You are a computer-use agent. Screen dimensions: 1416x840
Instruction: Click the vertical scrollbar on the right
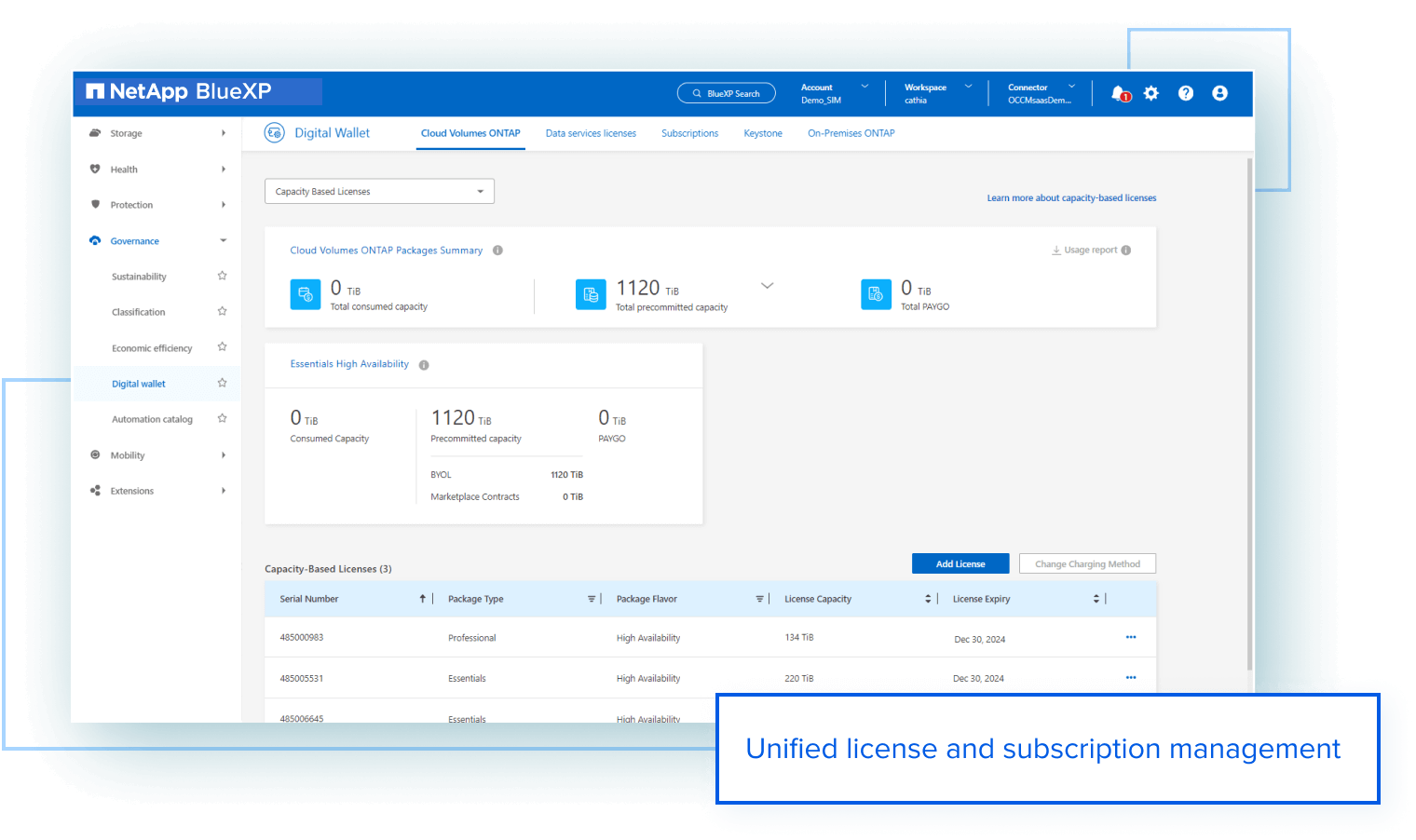(1249, 410)
